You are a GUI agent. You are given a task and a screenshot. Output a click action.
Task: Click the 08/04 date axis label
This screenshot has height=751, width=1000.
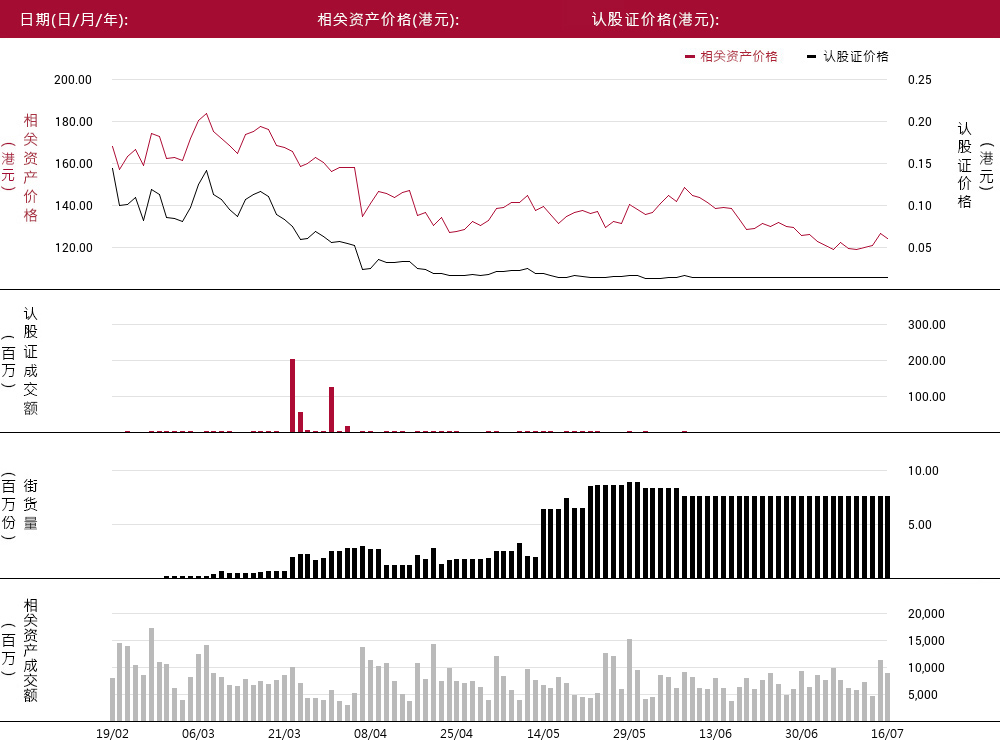pyautogui.click(x=371, y=733)
